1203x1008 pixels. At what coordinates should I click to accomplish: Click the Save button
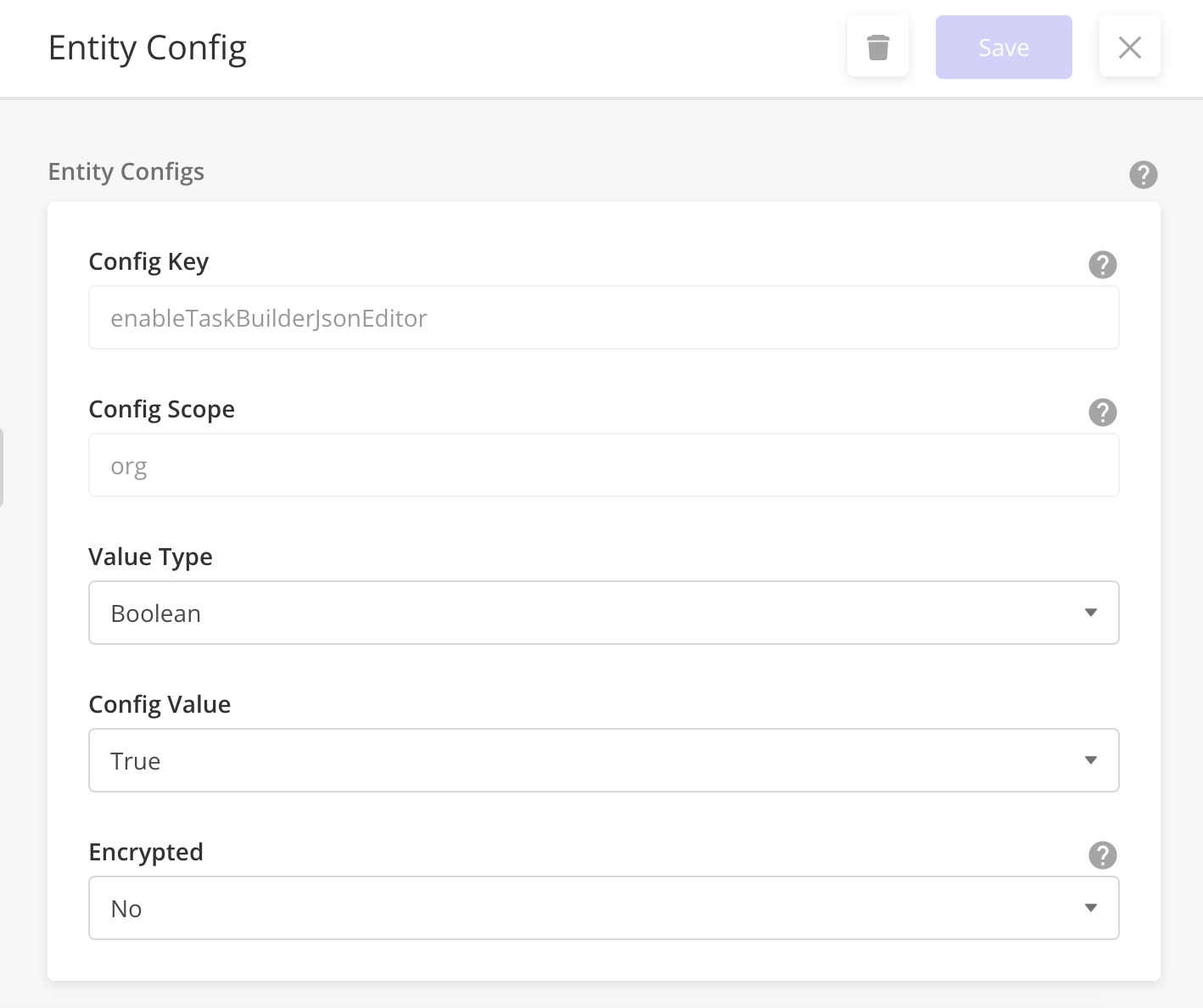[1004, 48]
